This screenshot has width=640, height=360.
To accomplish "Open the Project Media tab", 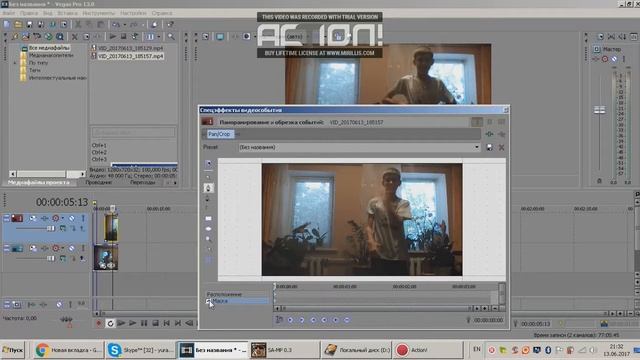I will click(39, 182).
